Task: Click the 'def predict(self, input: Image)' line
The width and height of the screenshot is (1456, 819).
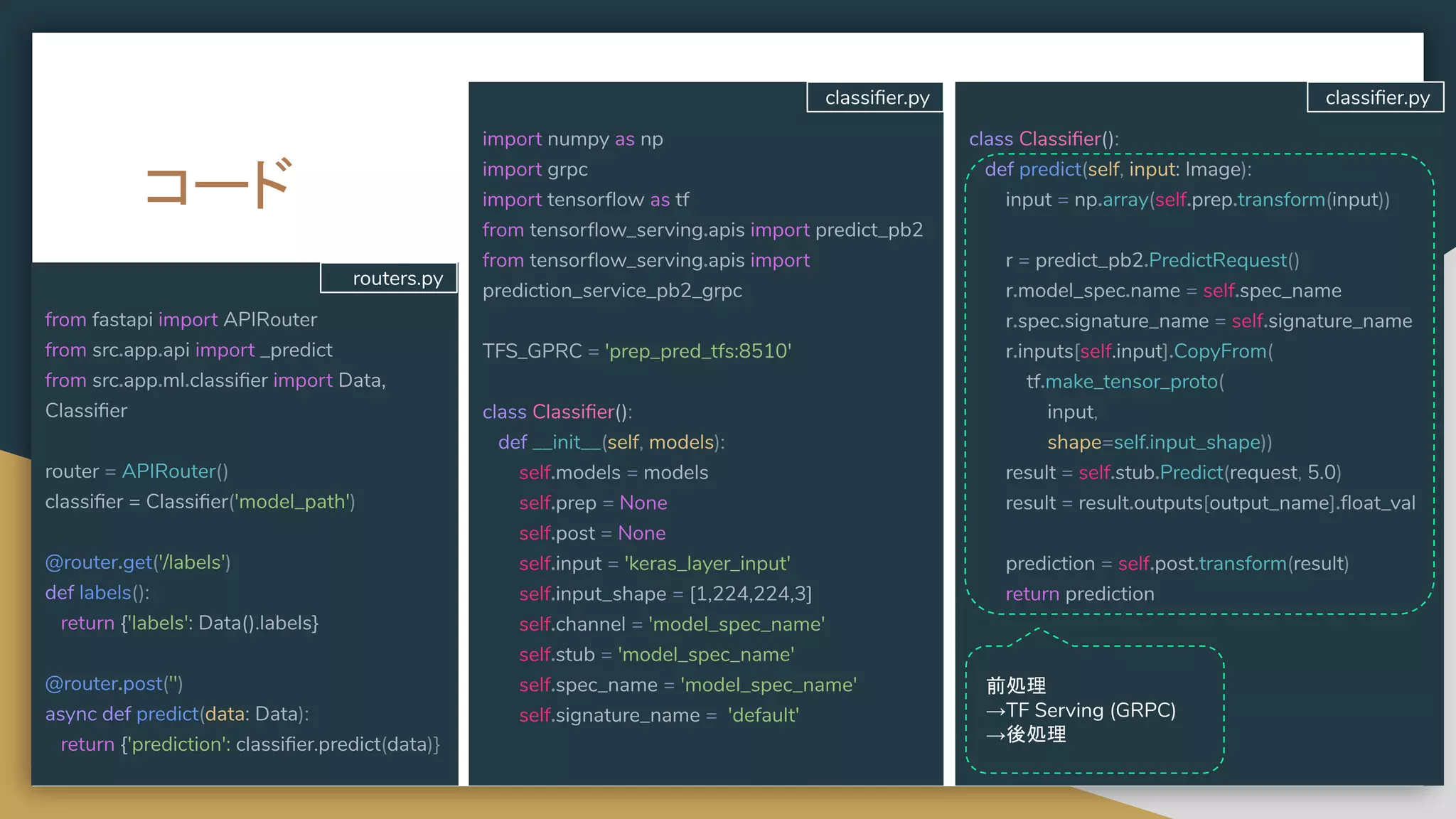Action: 1118,169
